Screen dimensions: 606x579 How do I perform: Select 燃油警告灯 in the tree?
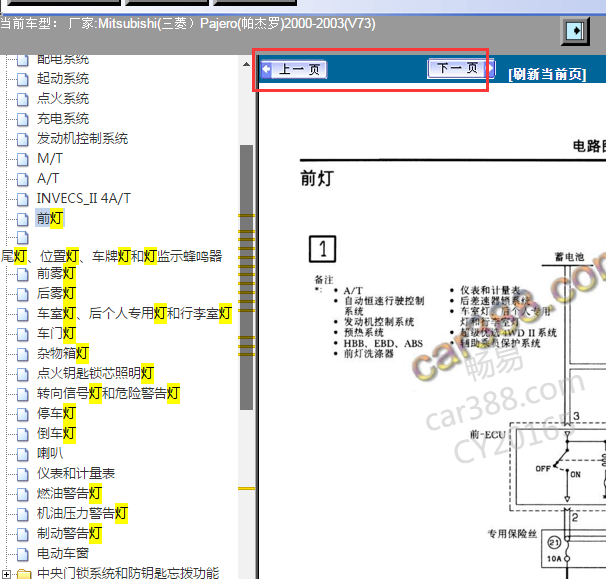click(69, 494)
